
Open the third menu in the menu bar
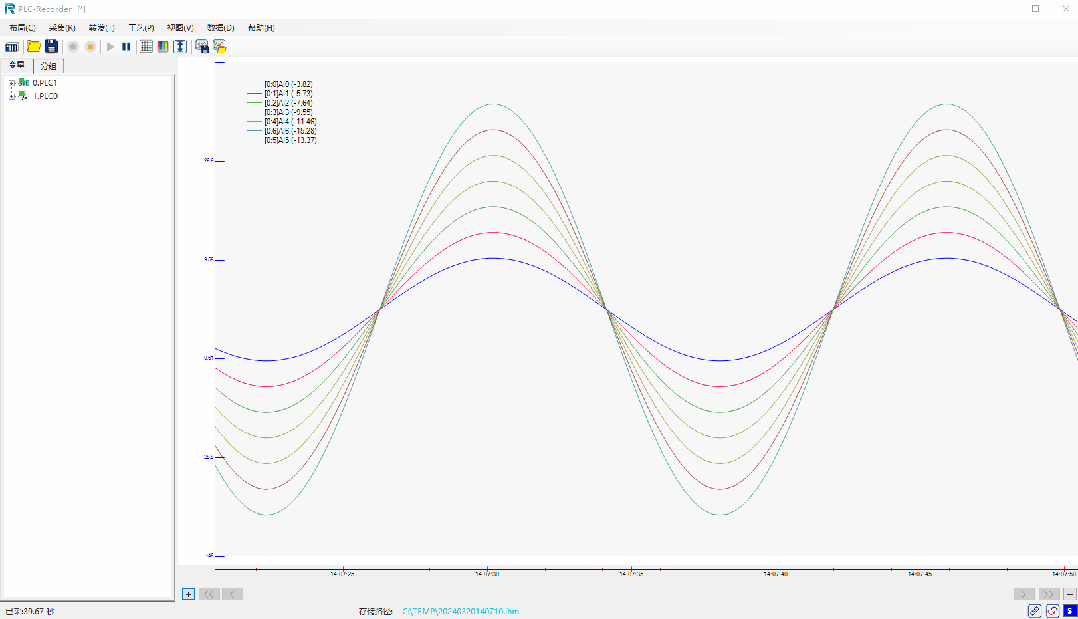101,28
